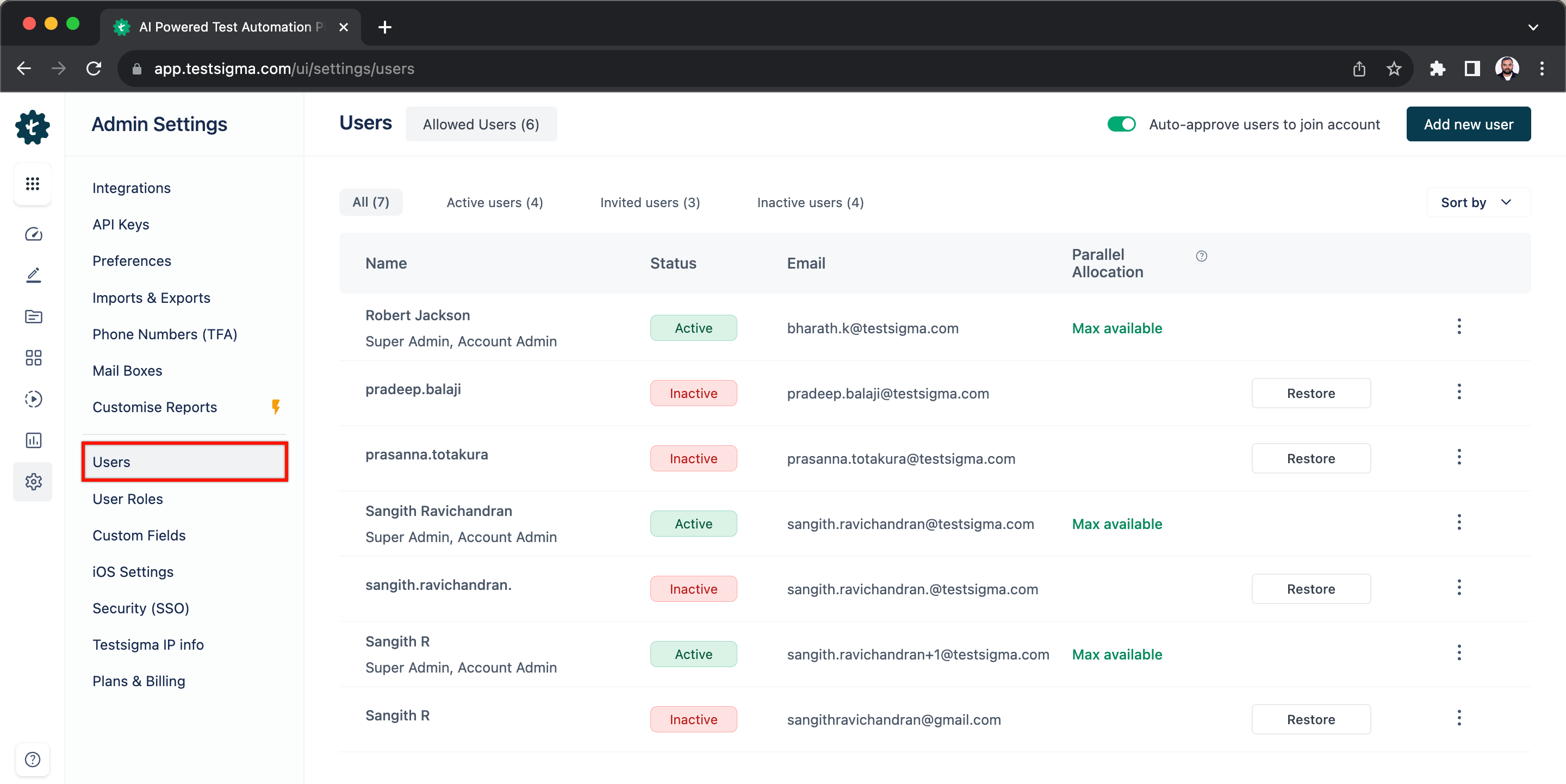Open the test development pencil icon
The height and width of the screenshot is (784, 1566).
click(x=33, y=275)
